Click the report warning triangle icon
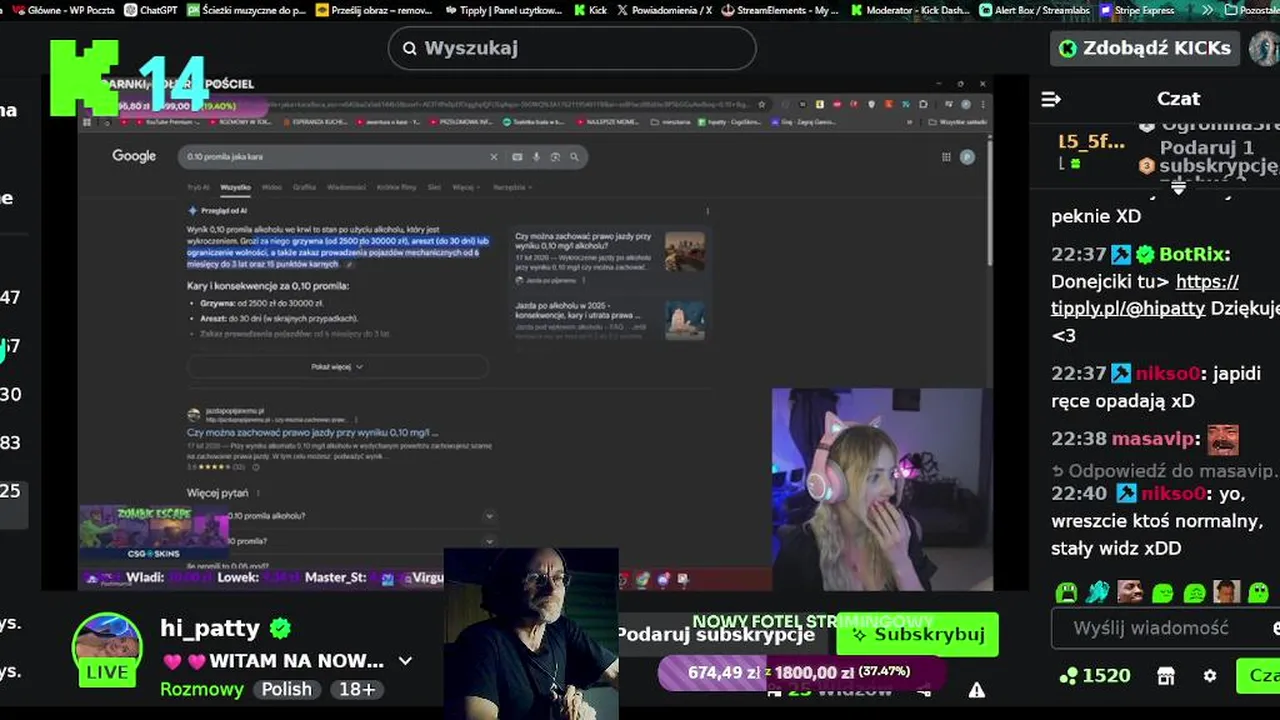 point(977,690)
